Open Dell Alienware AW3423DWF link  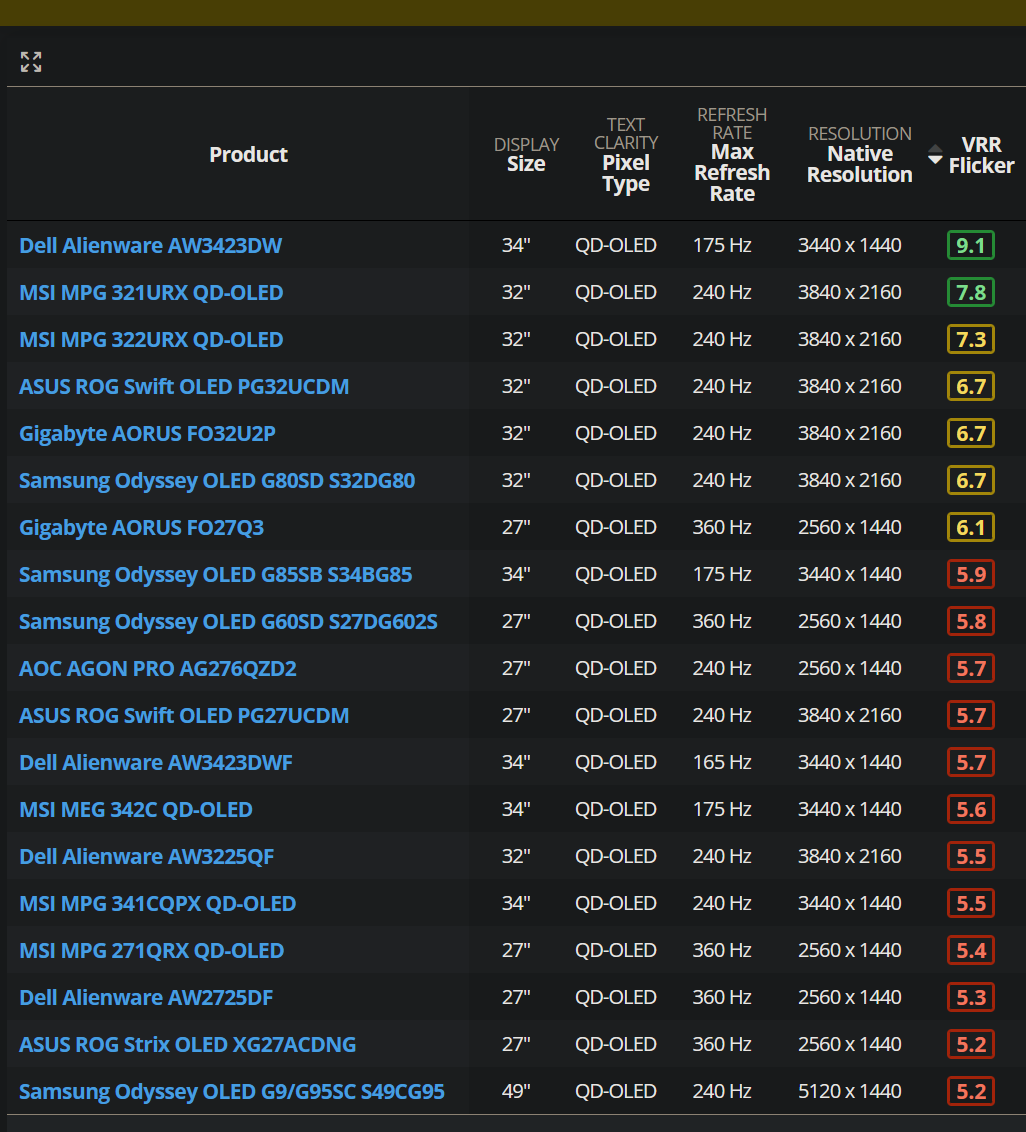pyautogui.click(x=156, y=762)
